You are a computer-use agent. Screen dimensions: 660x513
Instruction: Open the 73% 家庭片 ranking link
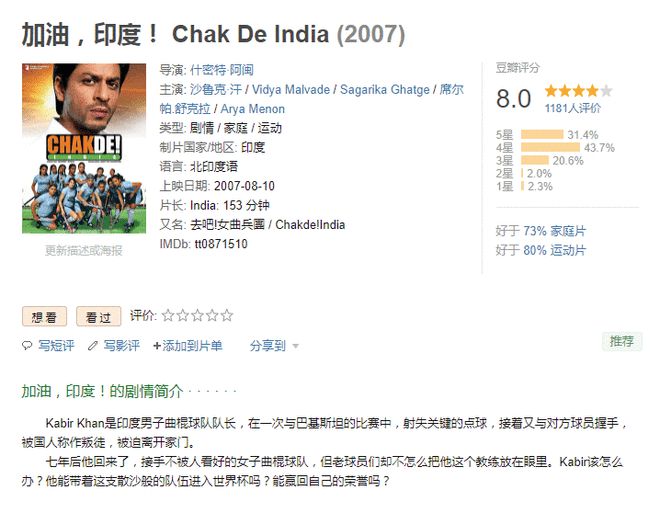554,231
